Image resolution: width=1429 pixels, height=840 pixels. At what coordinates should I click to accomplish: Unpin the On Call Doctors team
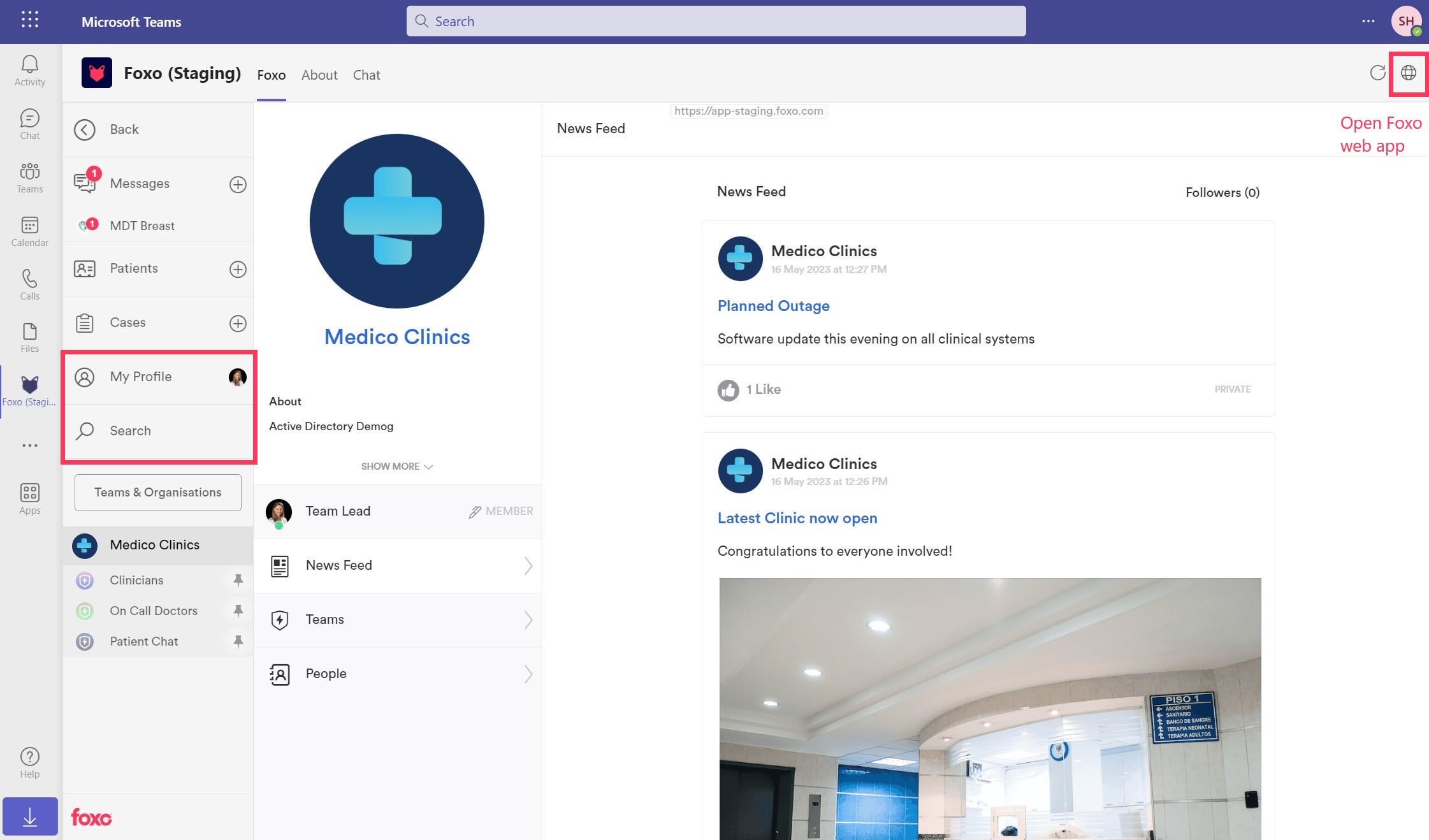238,611
